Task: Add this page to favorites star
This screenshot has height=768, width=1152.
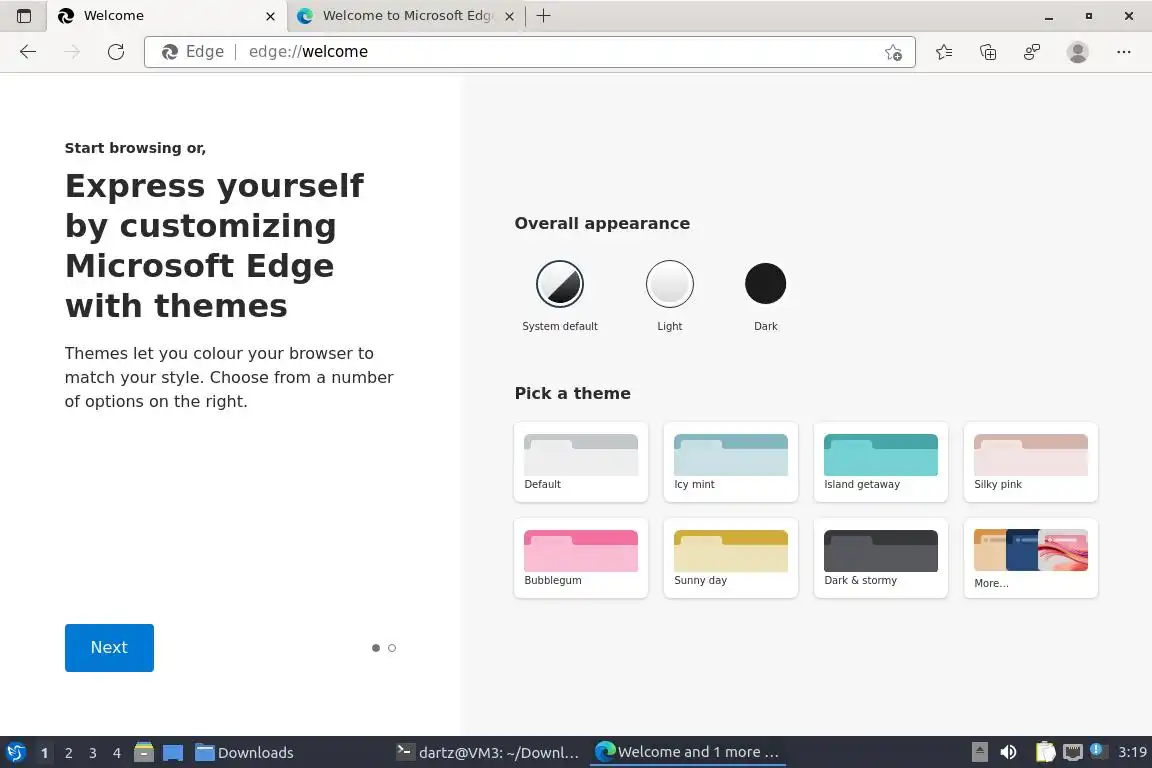Action: [x=893, y=52]
